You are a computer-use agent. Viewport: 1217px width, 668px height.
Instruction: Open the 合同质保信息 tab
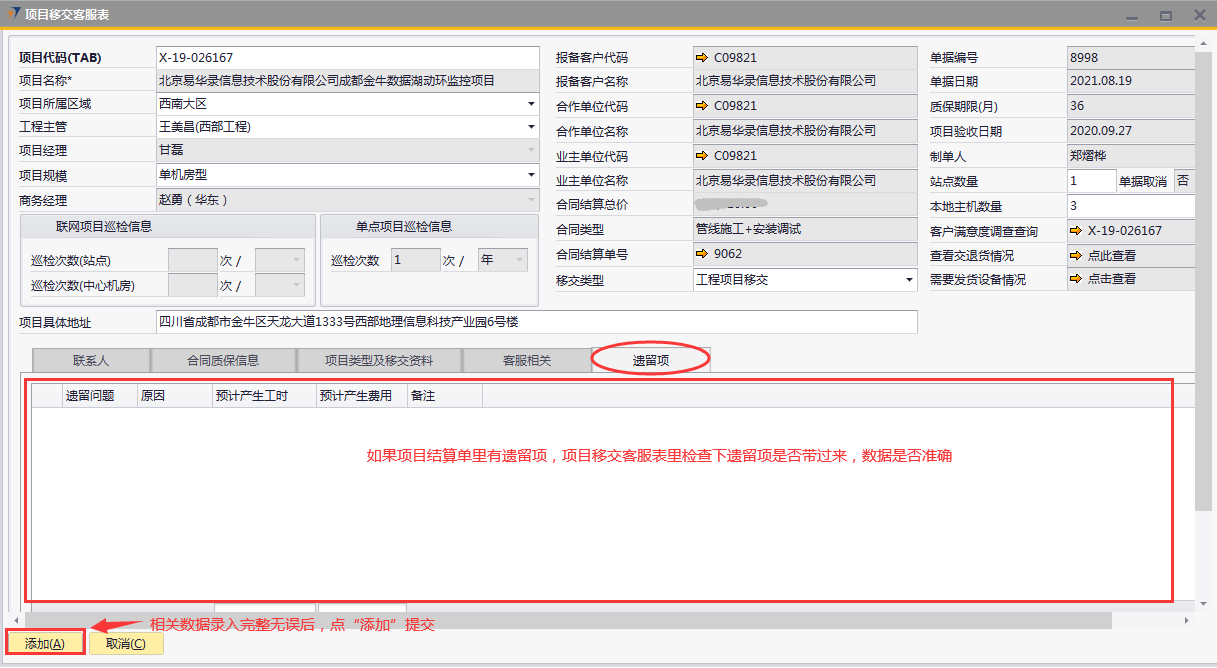223,360
